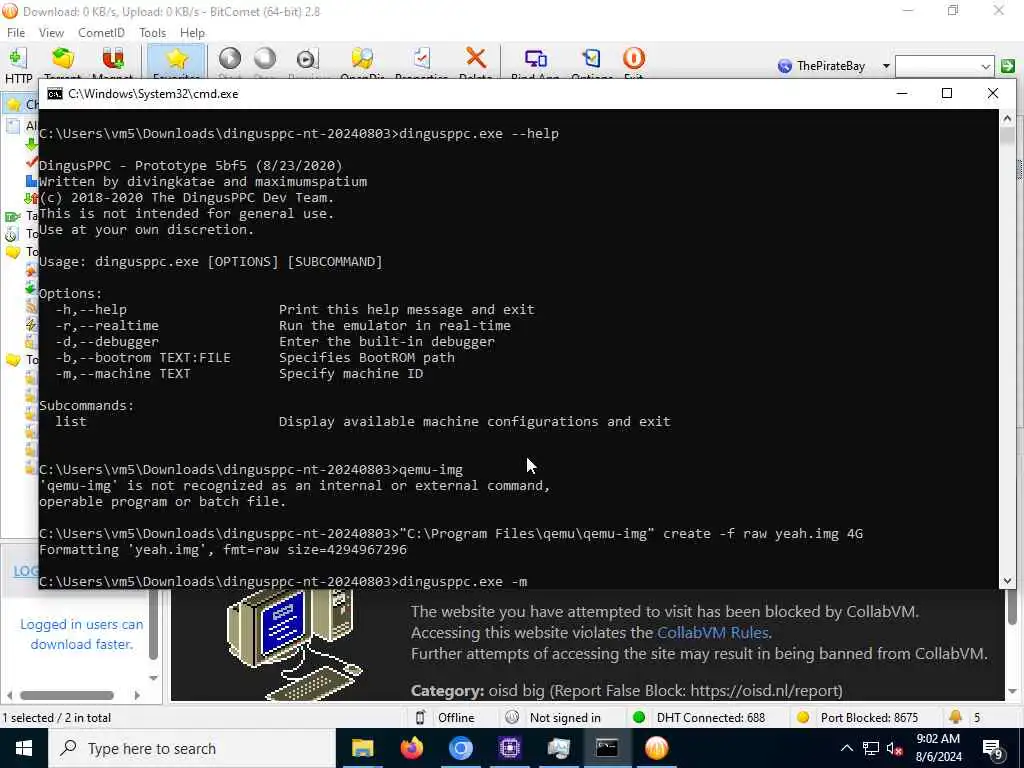Open the CometID menu
1024x768 pixels.
point(101,33)
